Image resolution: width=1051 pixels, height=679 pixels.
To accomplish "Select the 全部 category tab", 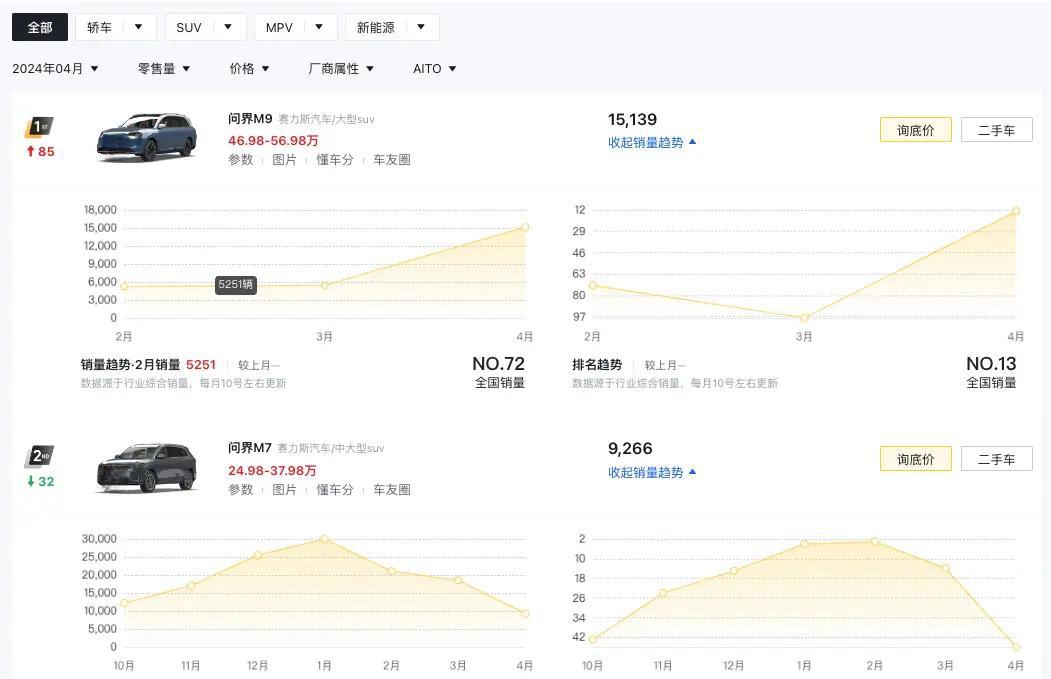I will point(40,27).
